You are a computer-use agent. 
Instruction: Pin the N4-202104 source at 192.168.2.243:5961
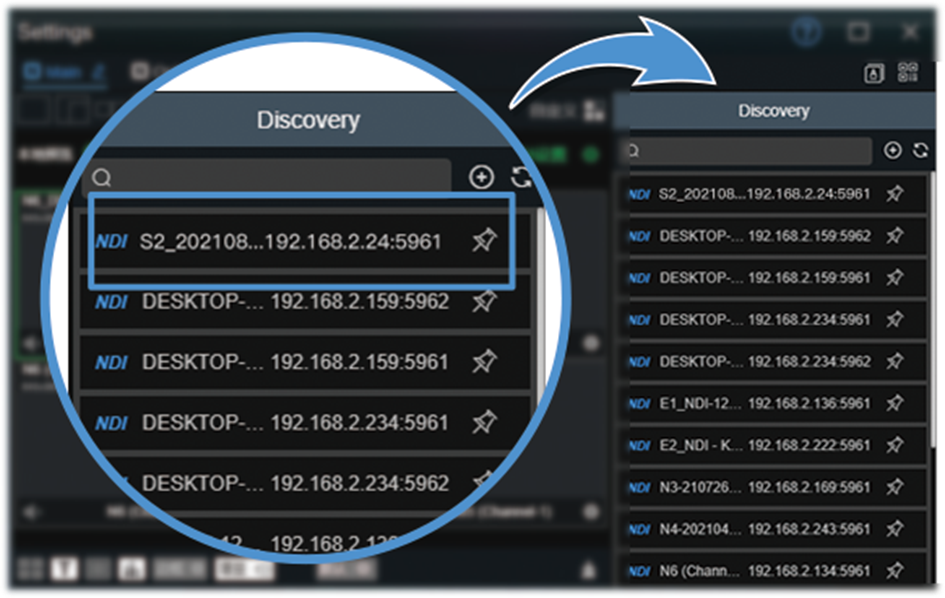(x=895, y=529)
